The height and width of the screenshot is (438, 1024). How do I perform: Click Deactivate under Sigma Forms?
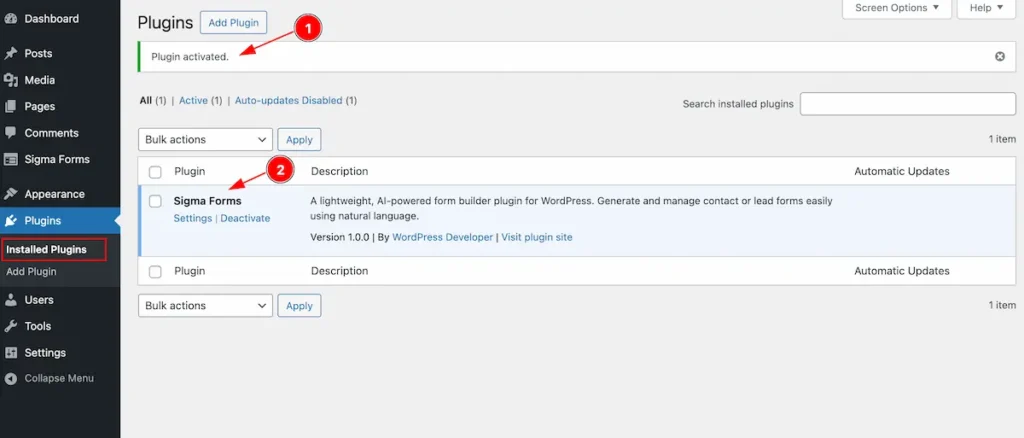click(245, 218)
